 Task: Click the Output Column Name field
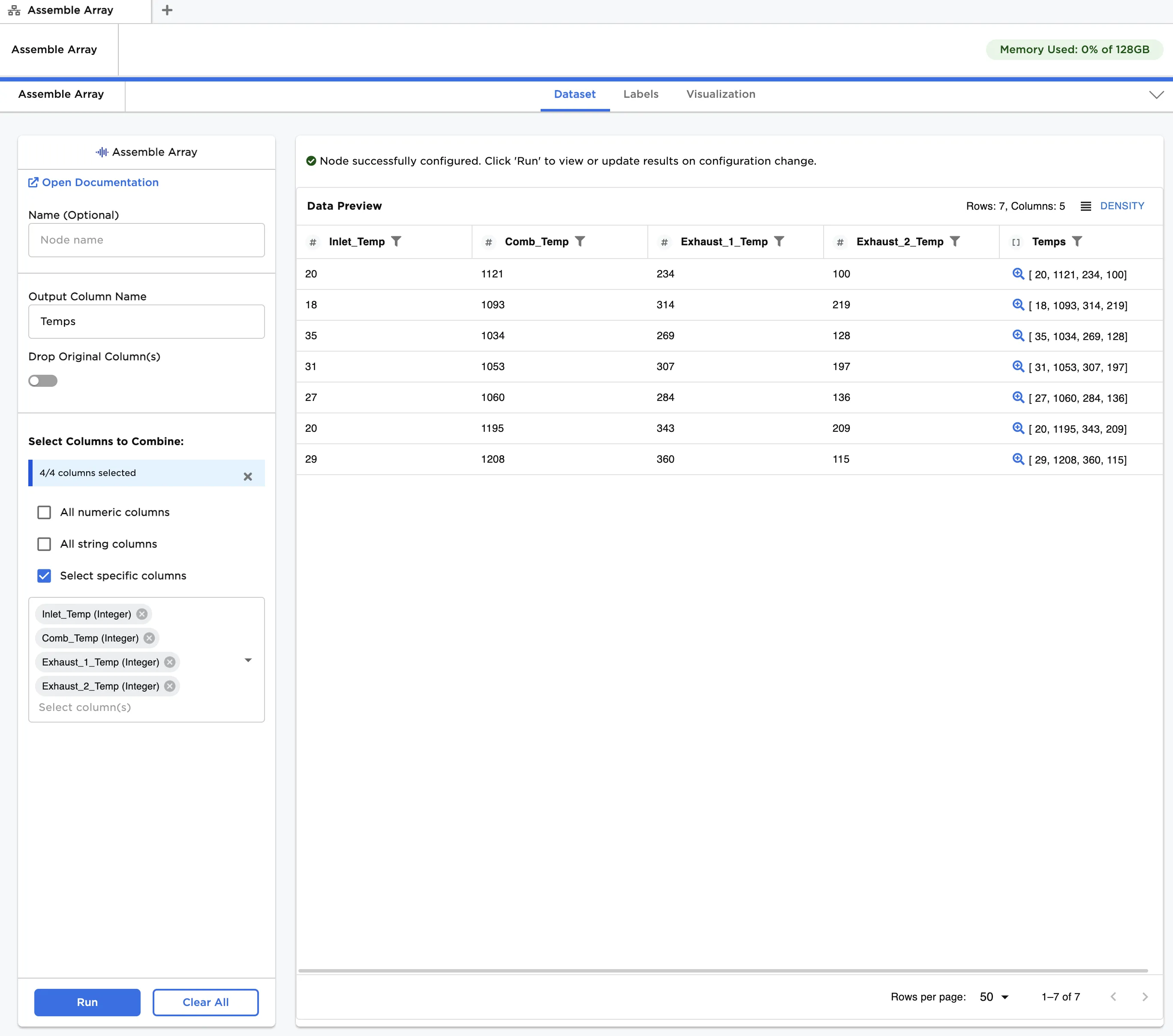coord(146,322)
